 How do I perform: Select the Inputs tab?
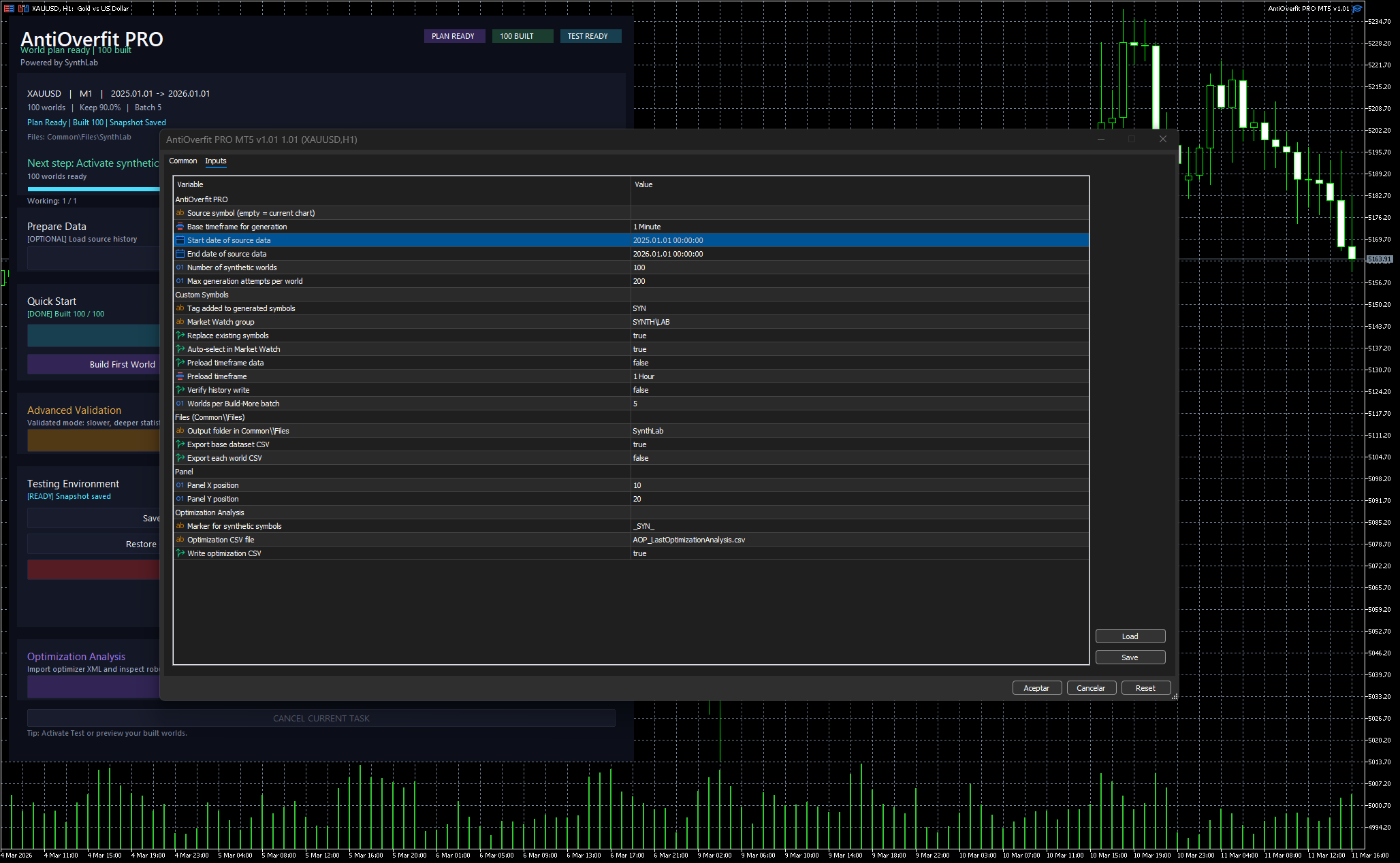215,161
